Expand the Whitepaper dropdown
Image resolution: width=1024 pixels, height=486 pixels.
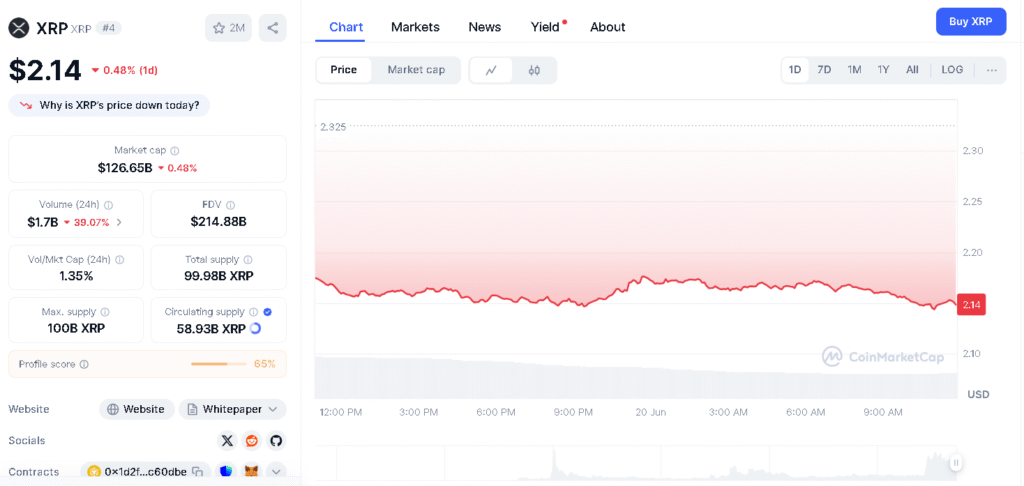232,410
